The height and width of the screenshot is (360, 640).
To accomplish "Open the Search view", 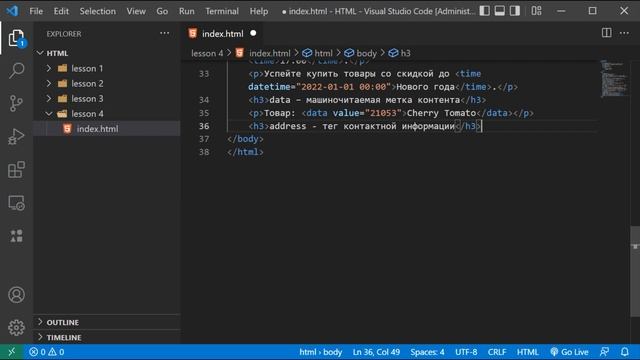I will pos(16,71).
